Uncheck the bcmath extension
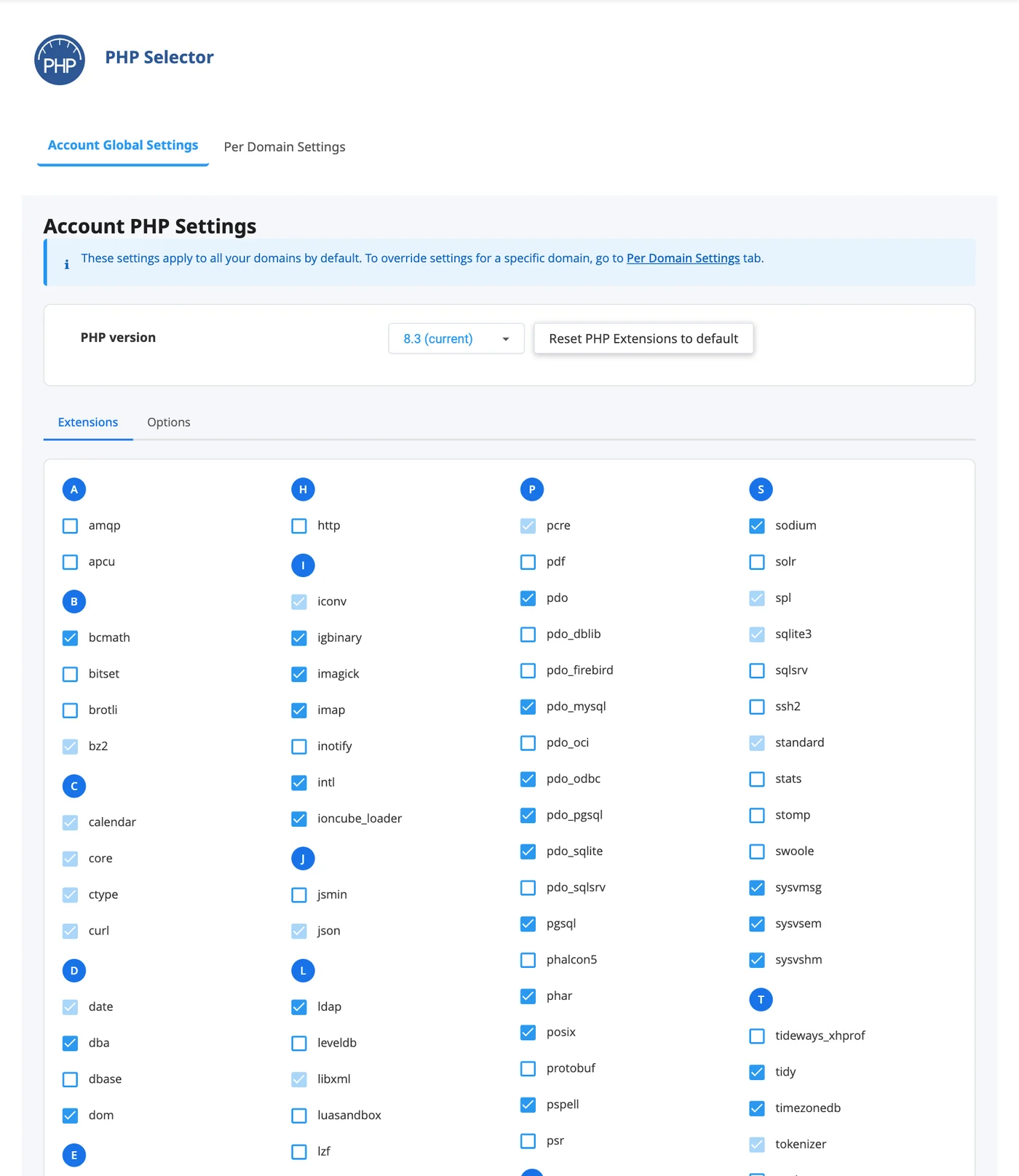 71,638
